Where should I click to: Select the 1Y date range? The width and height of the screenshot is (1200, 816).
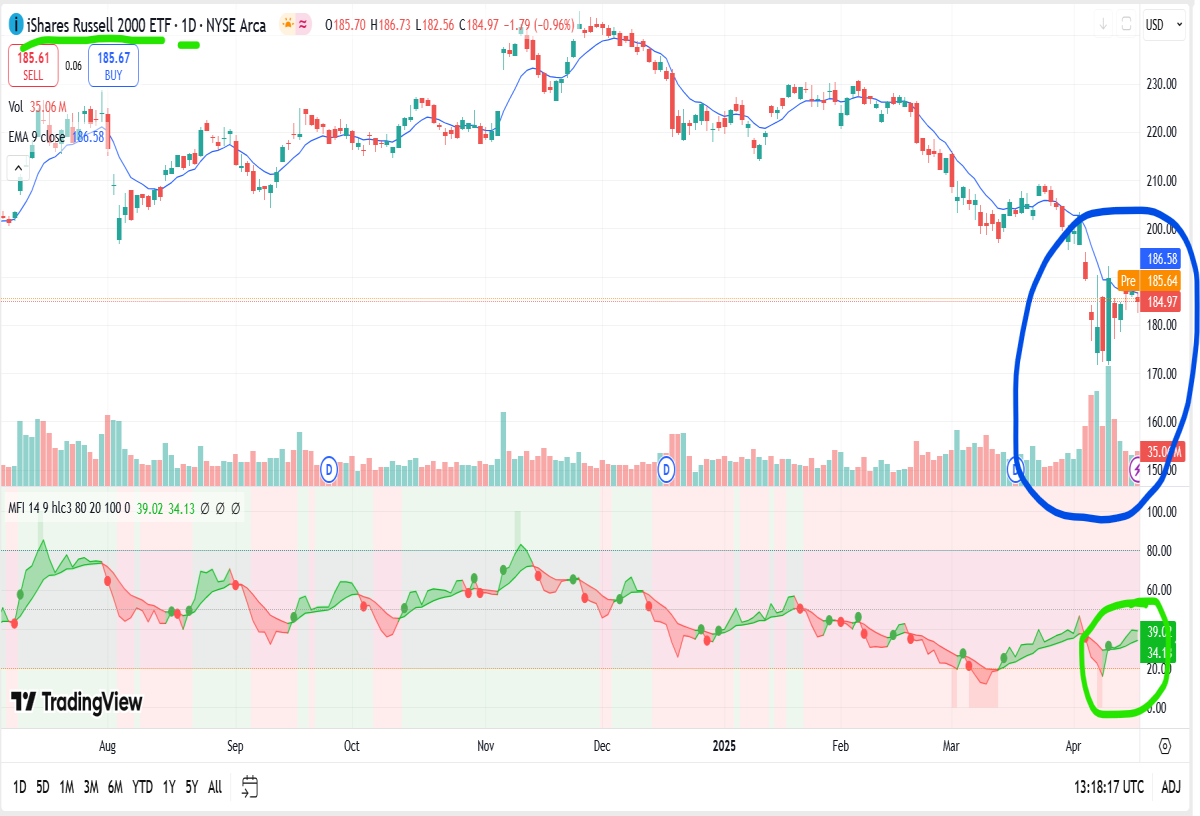[168, 787]
